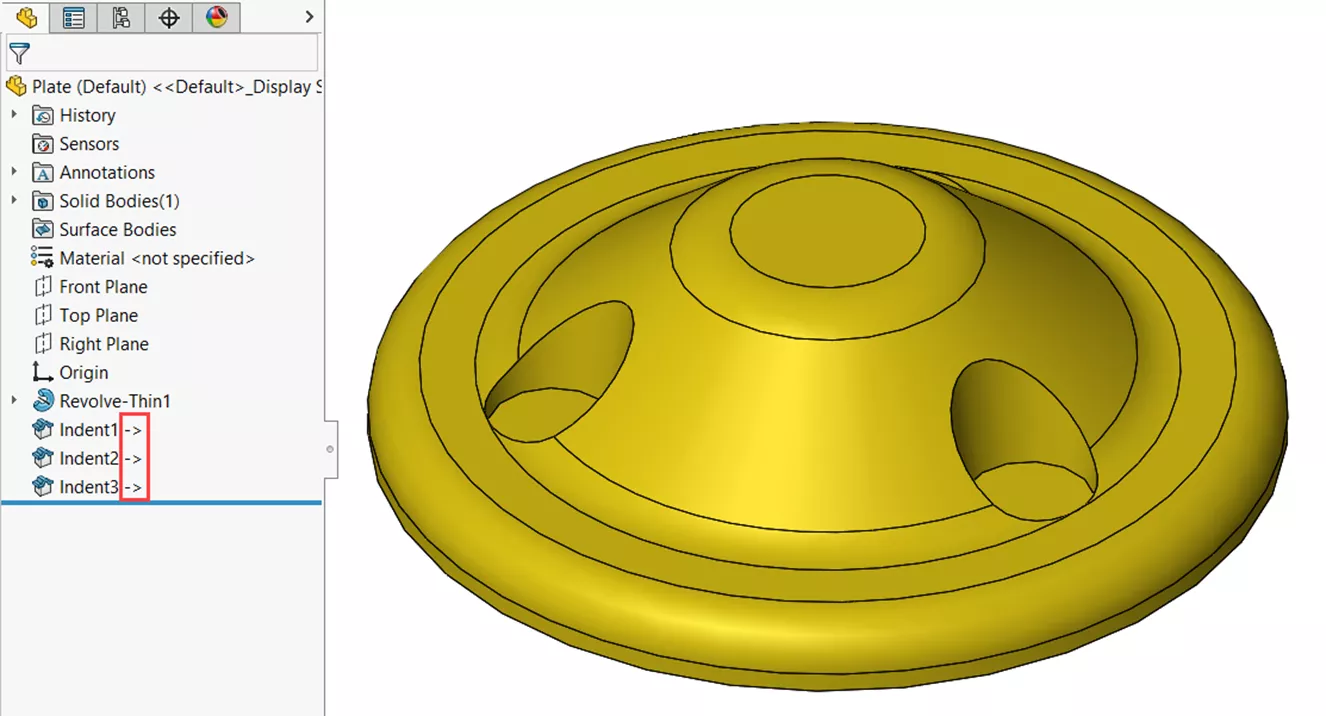Click the Top Plane icon
This screenshot has height=716, width=1326.
pyautogui.click(x=42, y=315)
